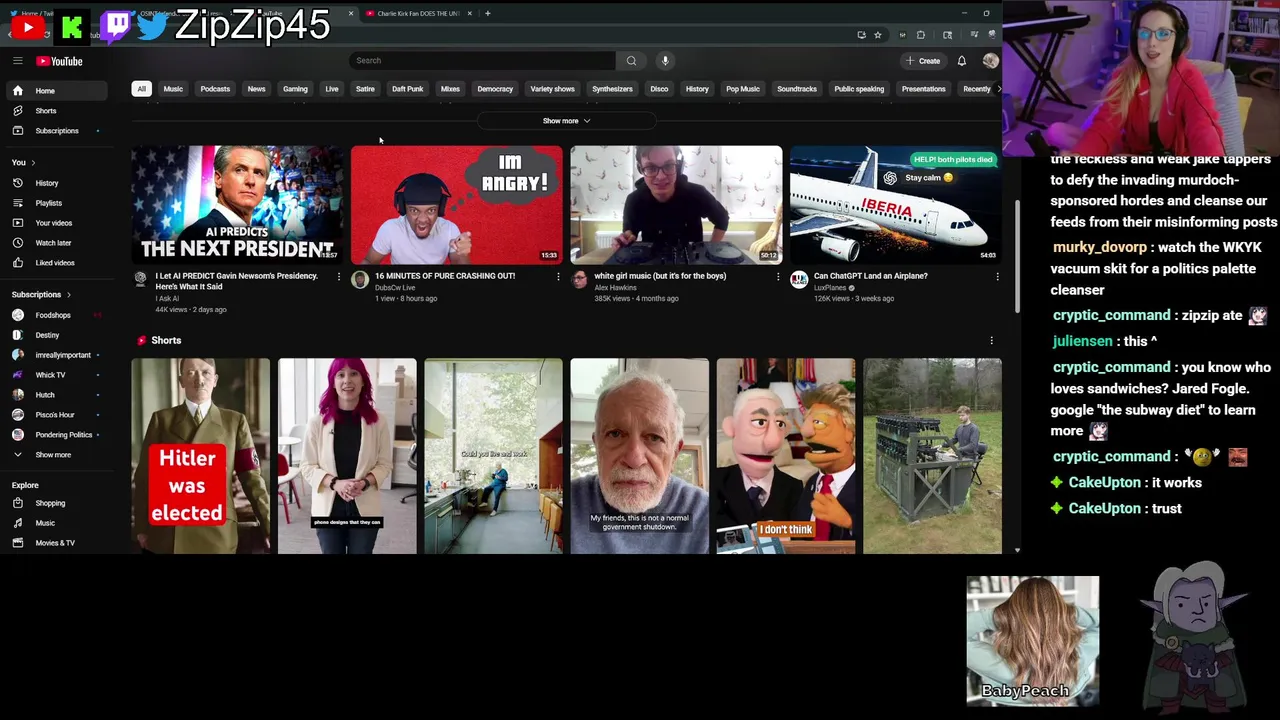The height and width of the screenshot is (720, 1280).
Task: Expand the You section chevron
Action: coord(33,163)
